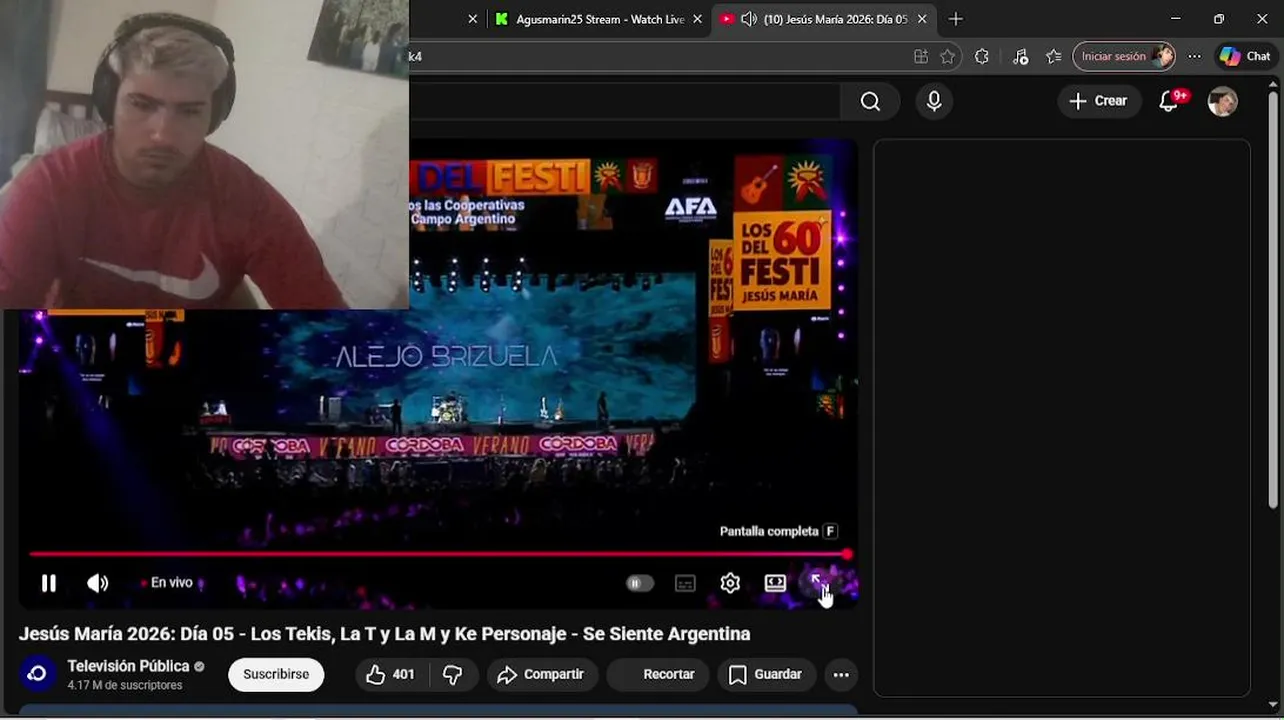
Task: Open the app-available icon in the address bar
Action: (x=921, y=57)
